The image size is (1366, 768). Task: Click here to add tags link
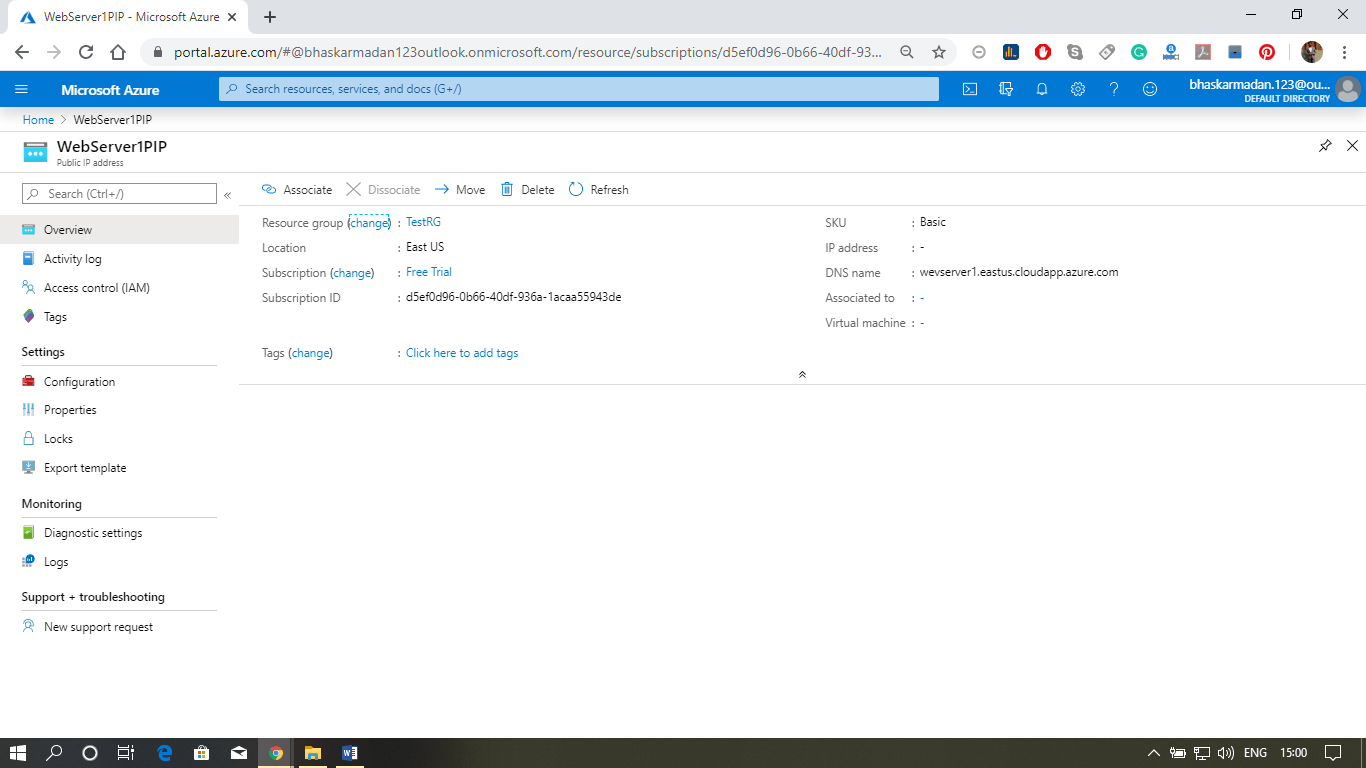(462, 353)
